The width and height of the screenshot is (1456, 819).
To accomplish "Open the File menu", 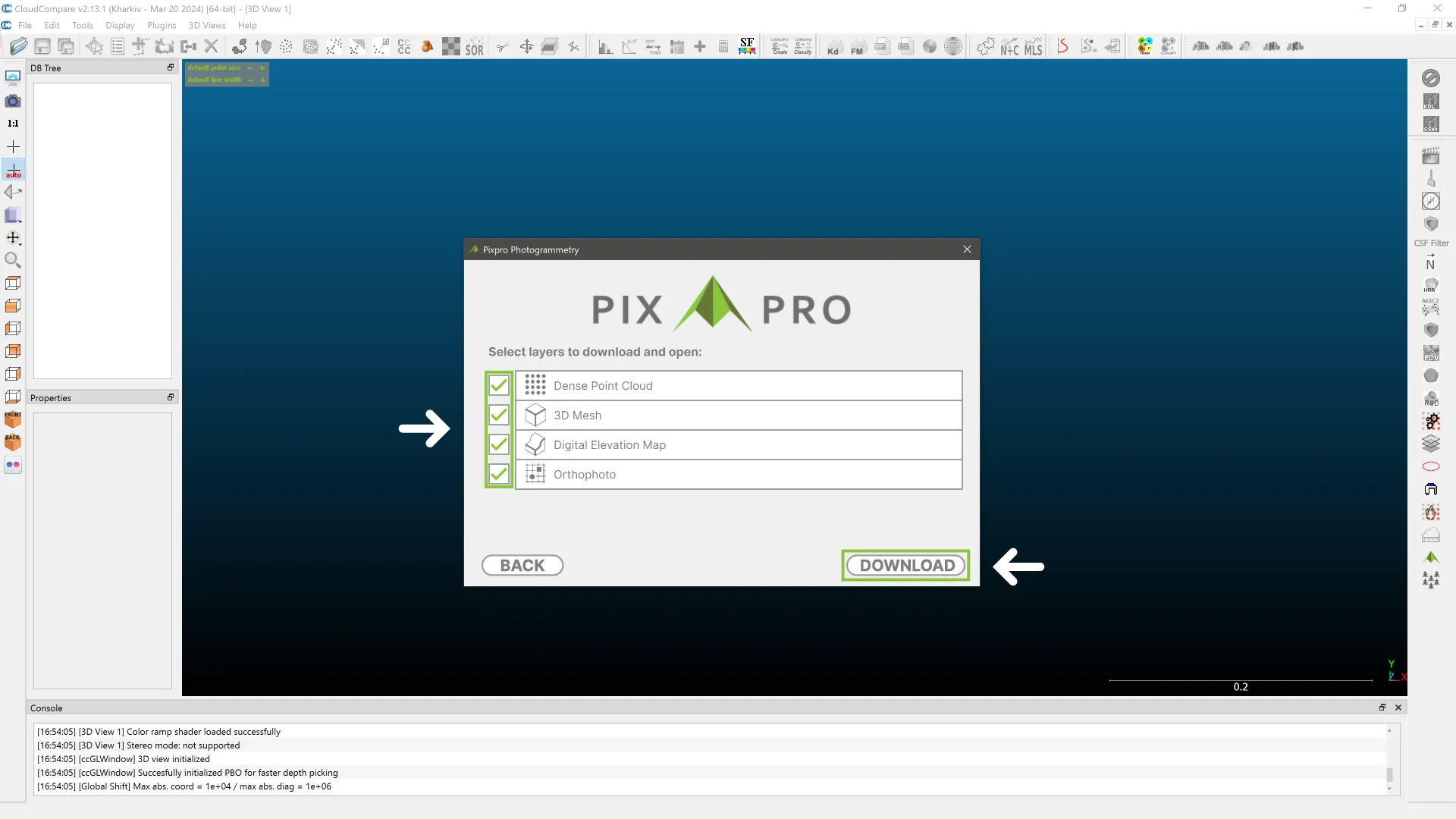I will click(x=25, y=25).
